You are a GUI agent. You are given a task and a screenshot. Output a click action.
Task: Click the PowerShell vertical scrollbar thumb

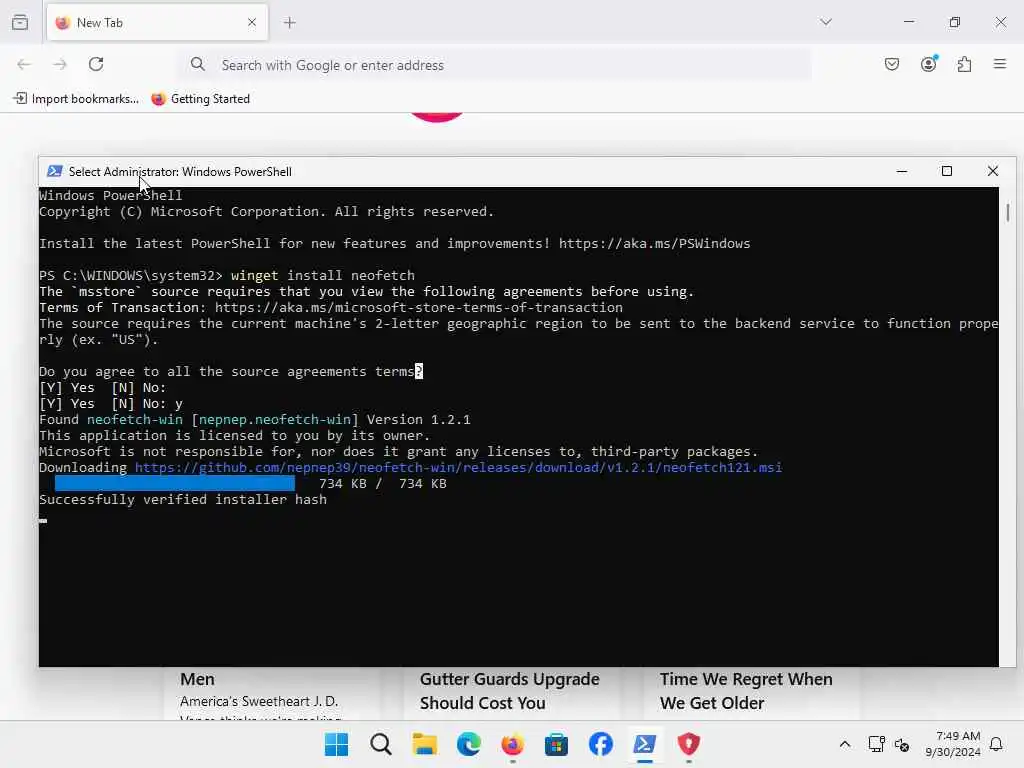click(1008, 213)
